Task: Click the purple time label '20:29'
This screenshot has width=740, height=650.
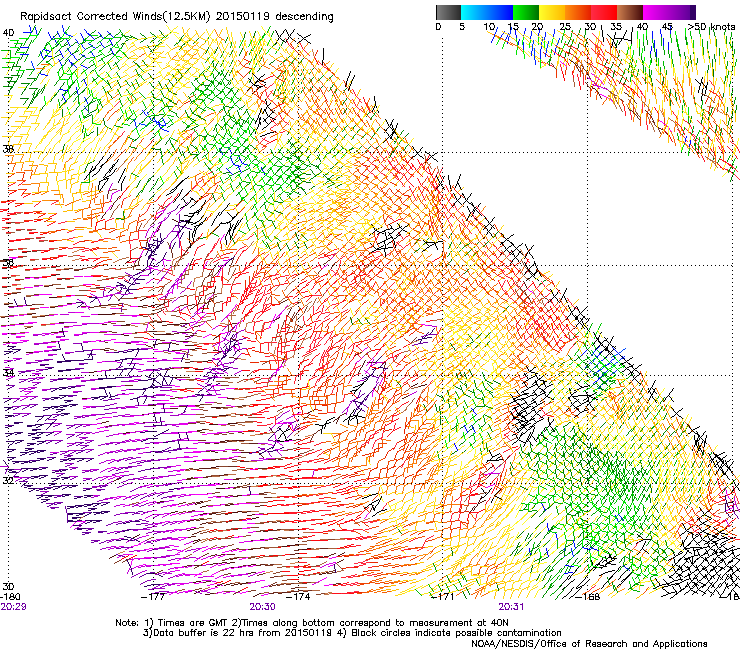Action: (x=13, y=607)
